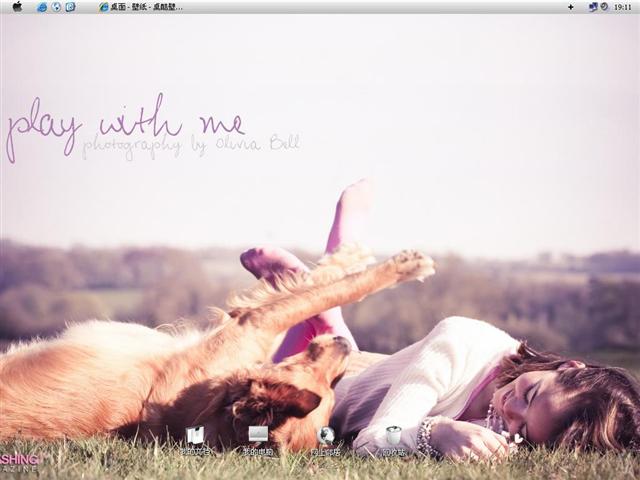Switch to the 桌面 - 壁纸 browser window
The width and height of the screenshot is (640, 480).
pyautogui.click(x=140, y=7)
